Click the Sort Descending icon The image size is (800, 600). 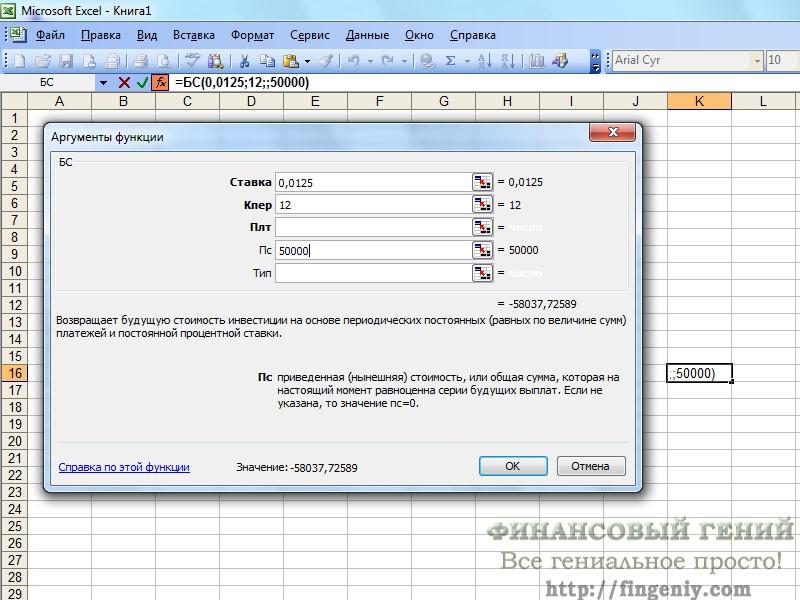[x=508, y=61]
